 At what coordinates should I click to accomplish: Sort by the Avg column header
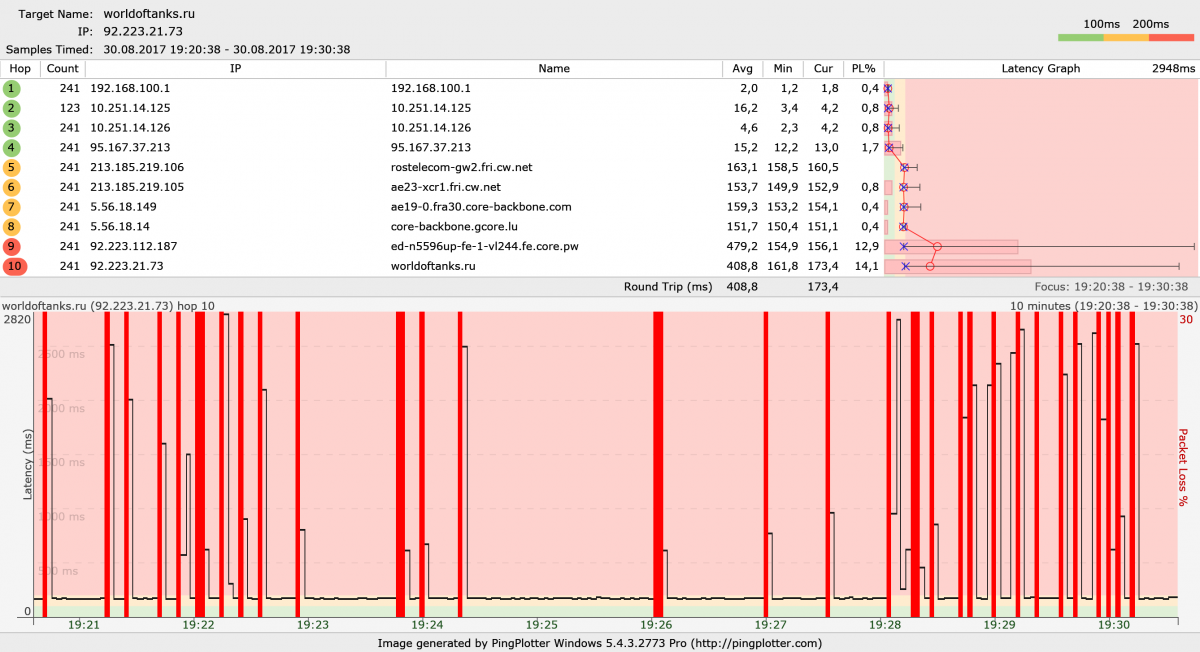742,69
